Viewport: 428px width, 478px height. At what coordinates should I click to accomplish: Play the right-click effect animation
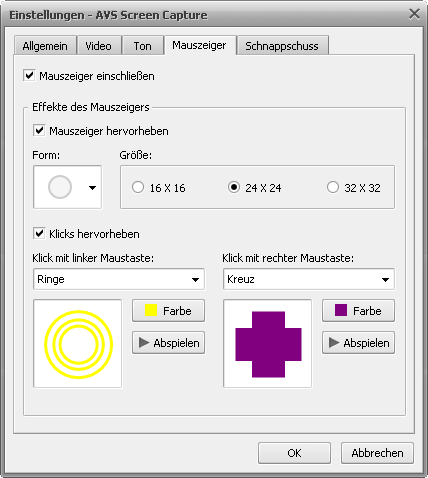pyautogui.click(x=358, y=343)
